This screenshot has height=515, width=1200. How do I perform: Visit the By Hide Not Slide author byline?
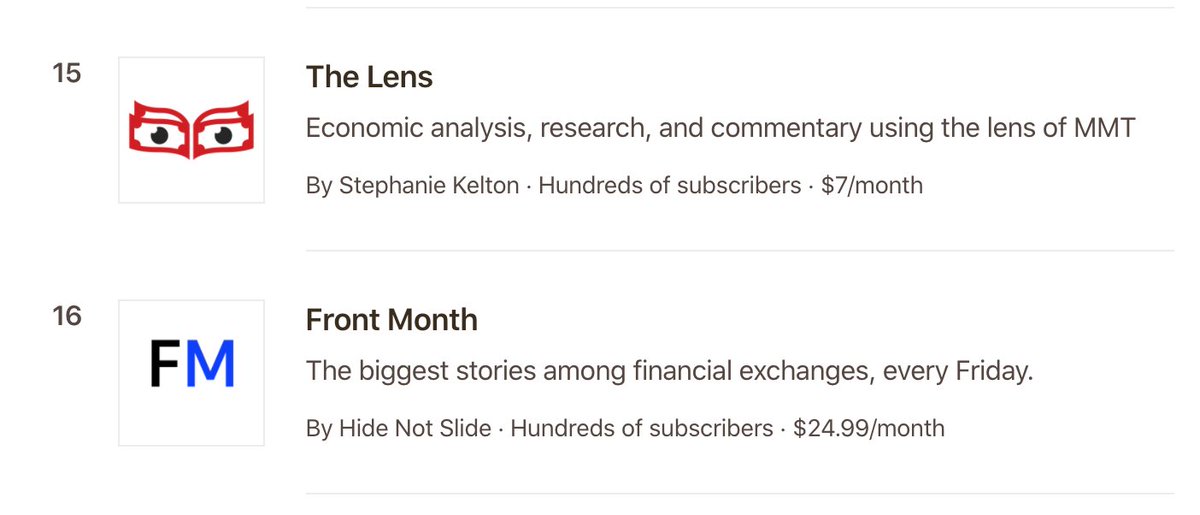point(398,429)
